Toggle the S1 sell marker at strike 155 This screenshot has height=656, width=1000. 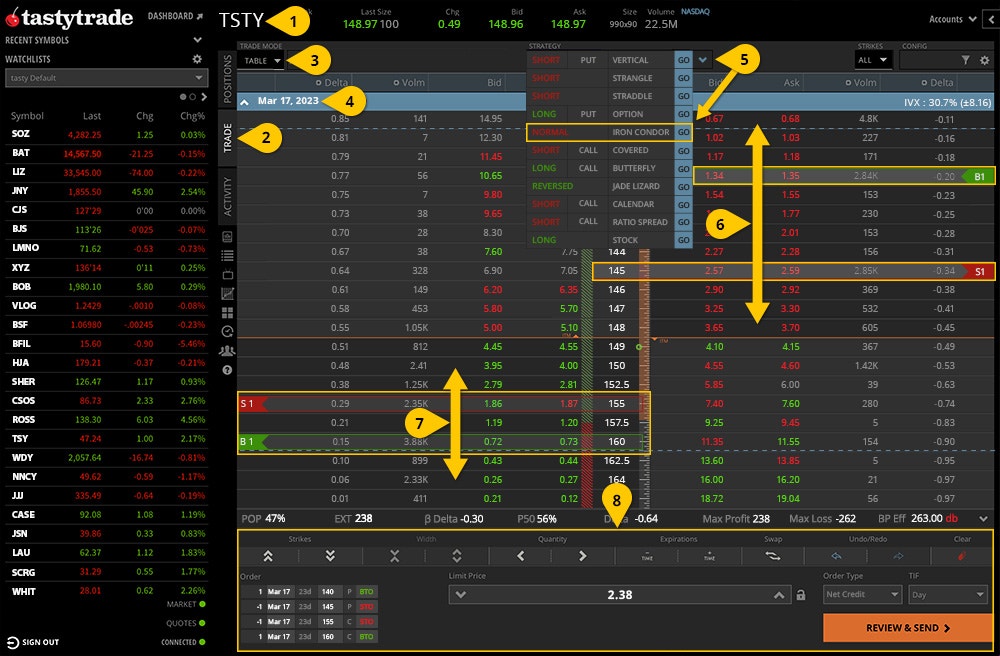(253, 404)
